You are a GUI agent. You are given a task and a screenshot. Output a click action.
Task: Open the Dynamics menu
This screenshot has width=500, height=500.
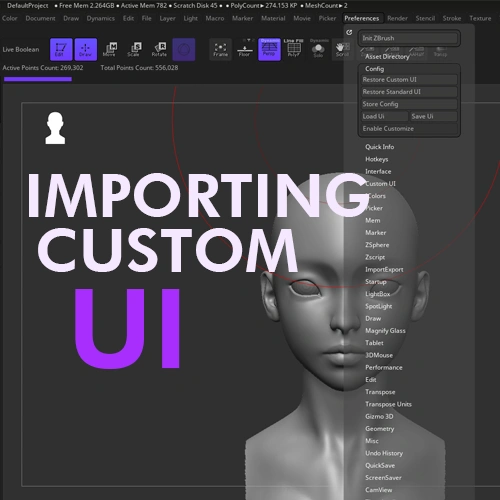pyautogui.click(x=101, y=18)
